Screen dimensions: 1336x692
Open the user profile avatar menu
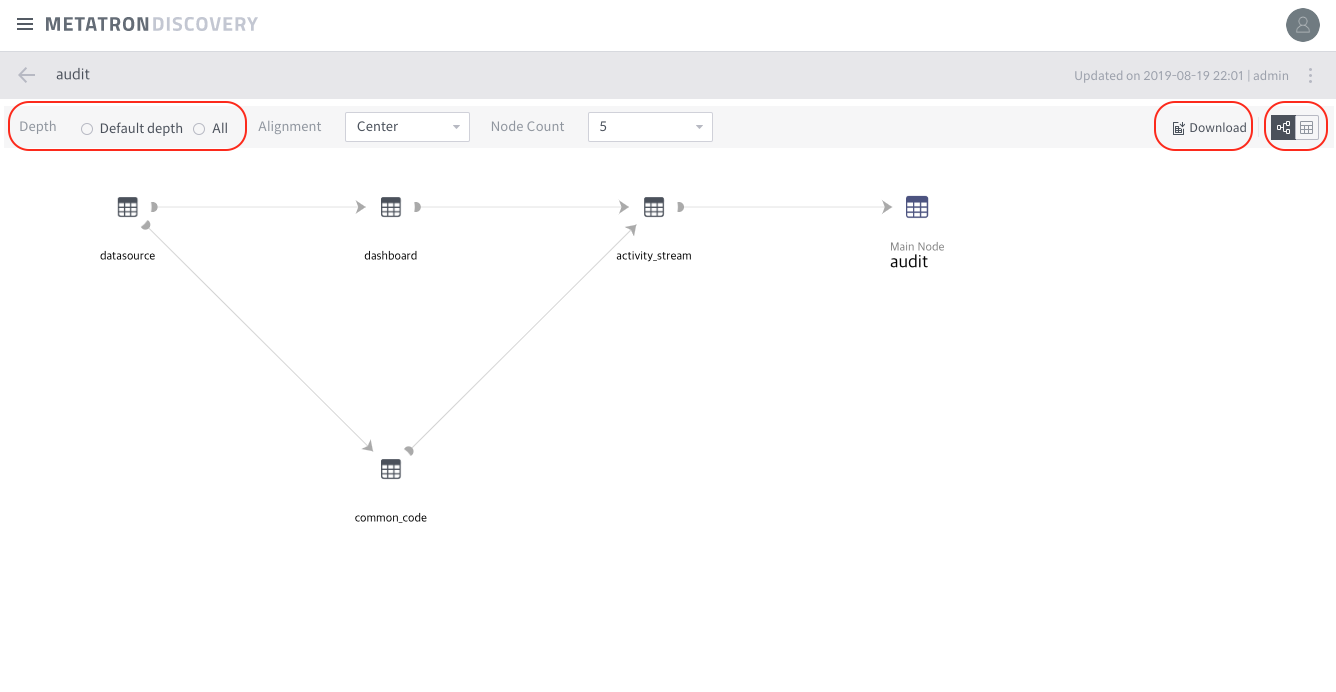point(1302,25)
